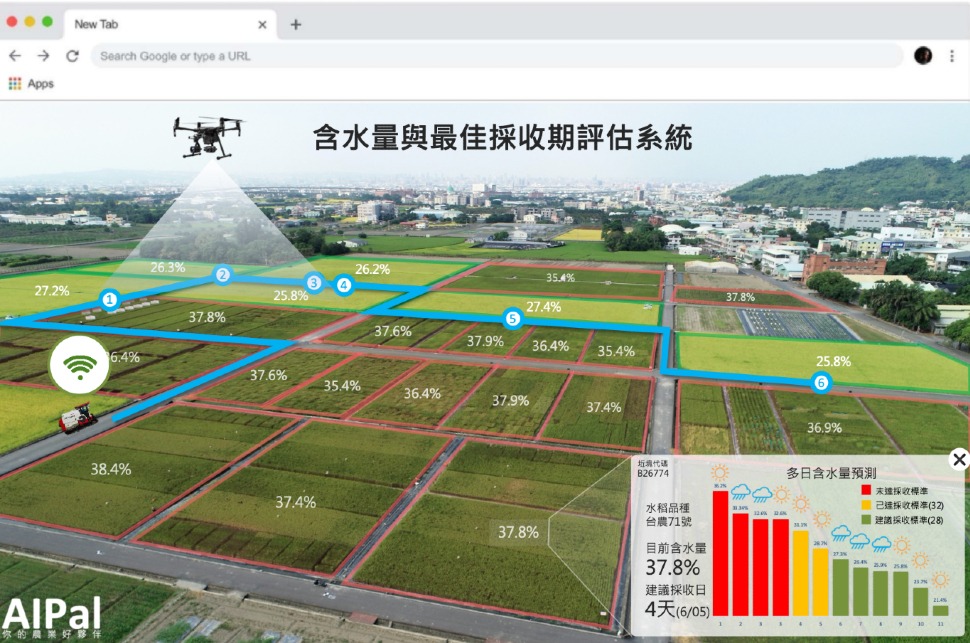Select waypoint marker number 2
Image resolution: width=970 pixels, height=643 pixels.
pyautogui.click(x=223, y=275)
